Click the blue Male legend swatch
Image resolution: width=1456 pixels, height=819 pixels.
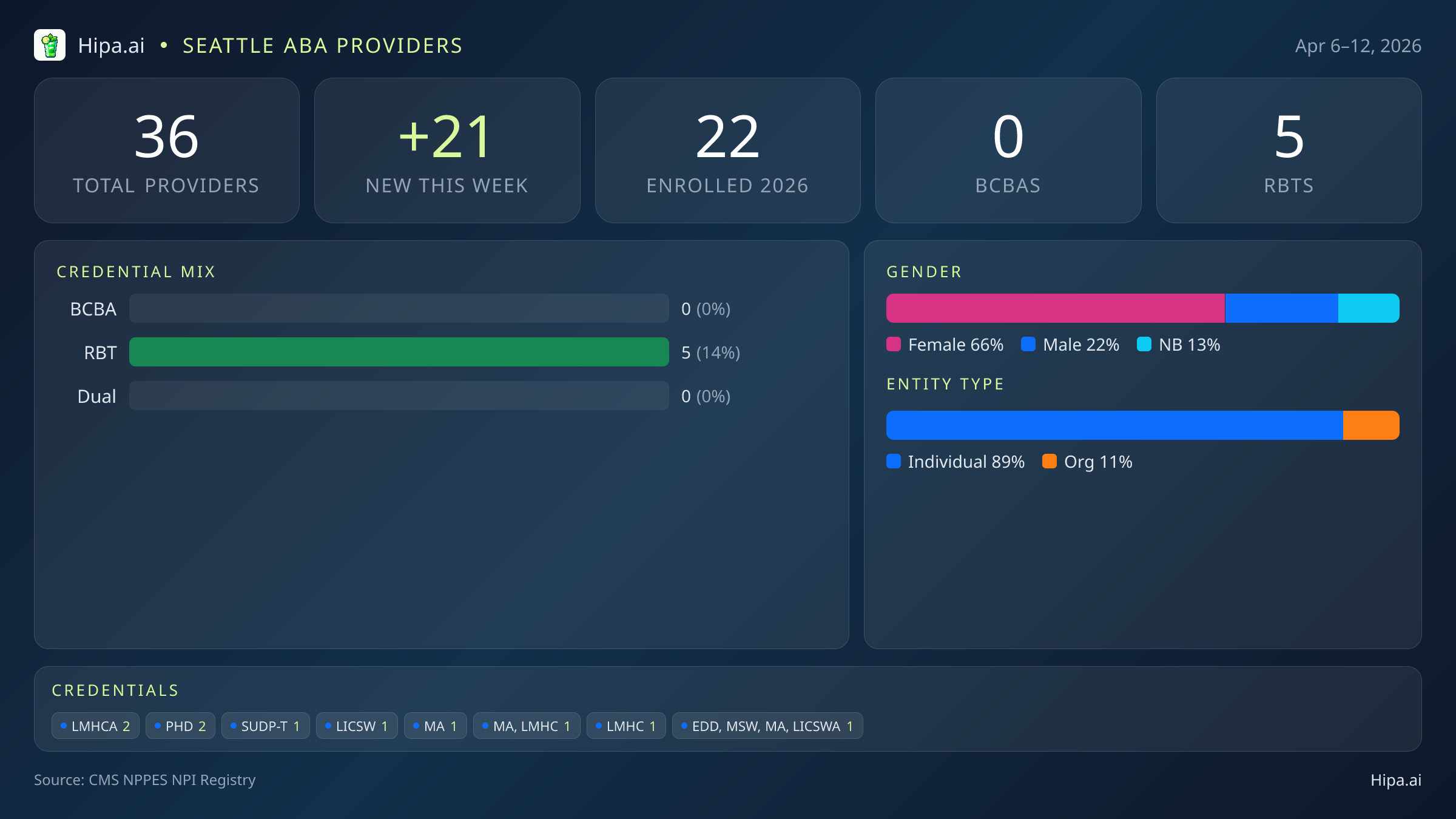coord(1028,345)
